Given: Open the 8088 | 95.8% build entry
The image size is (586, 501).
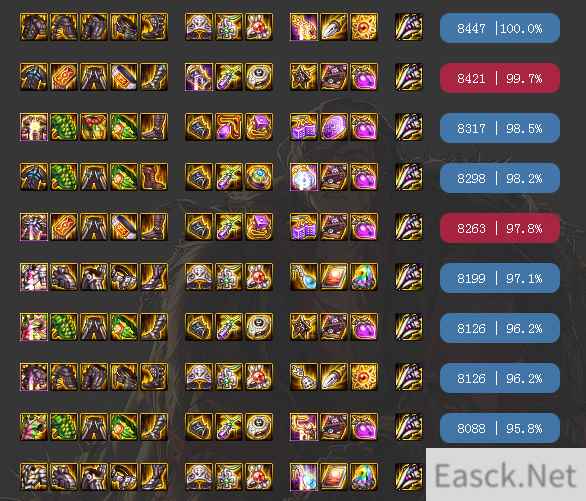Looking at the screenshot, I should (500, 428).
